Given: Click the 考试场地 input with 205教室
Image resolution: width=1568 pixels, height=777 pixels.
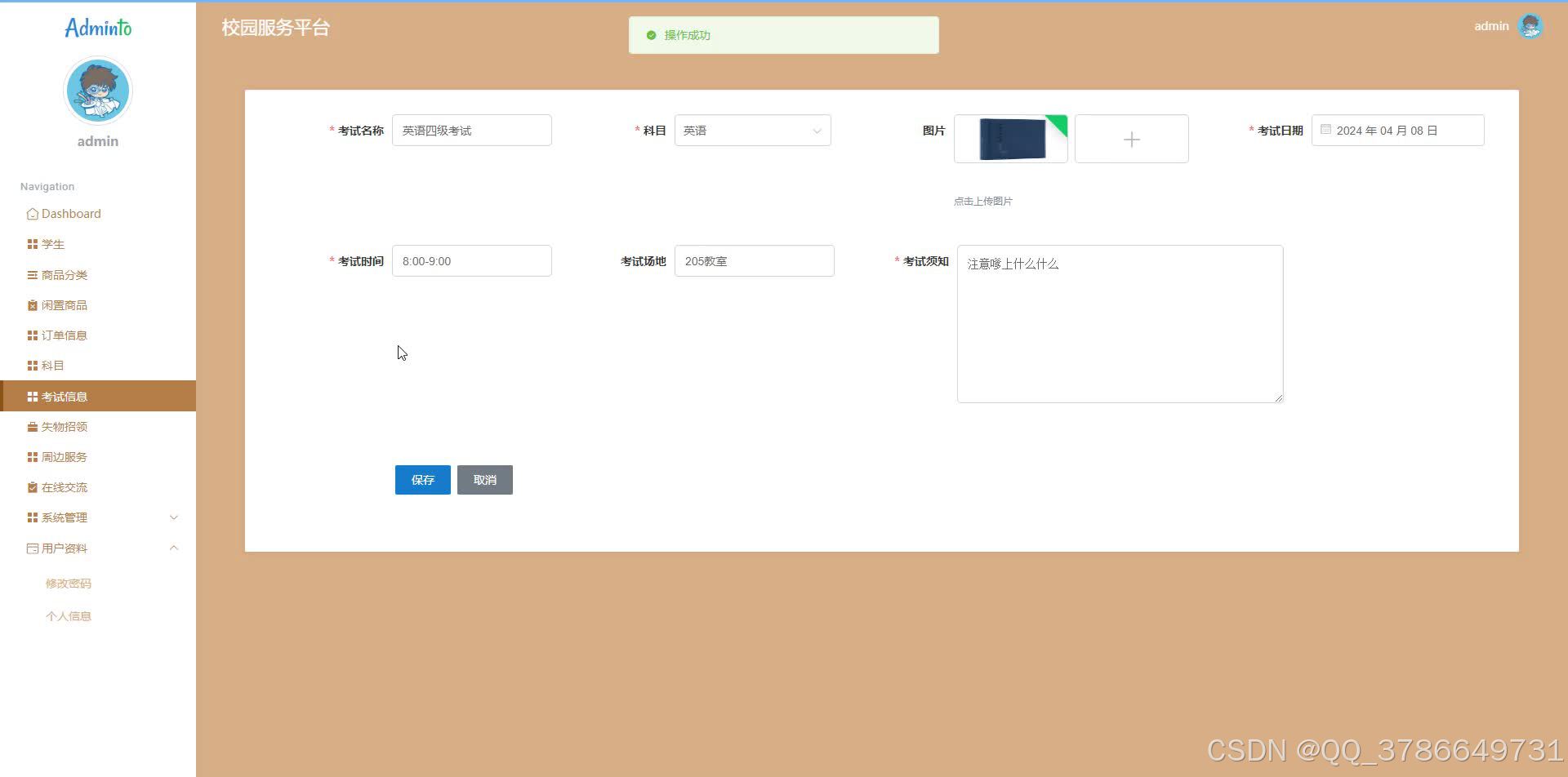Looking at the screenshot, I should [x=755, y=261].
